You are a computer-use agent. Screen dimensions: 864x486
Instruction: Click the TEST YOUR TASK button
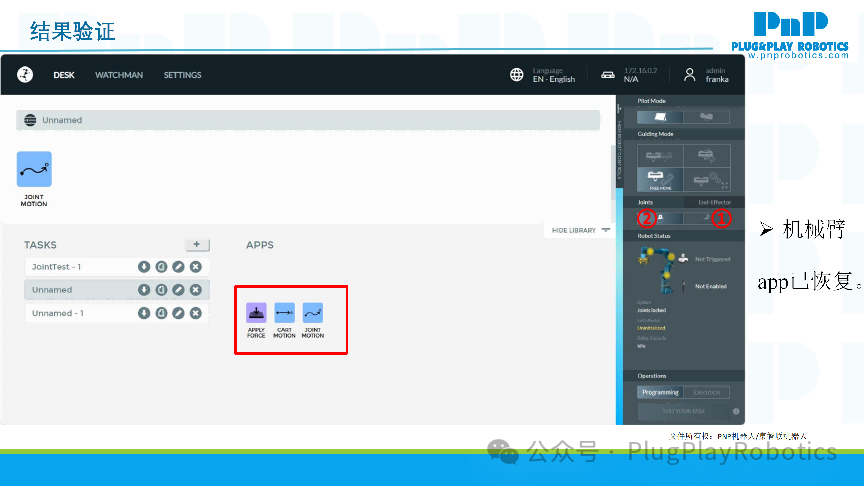[x=684, y=411]
